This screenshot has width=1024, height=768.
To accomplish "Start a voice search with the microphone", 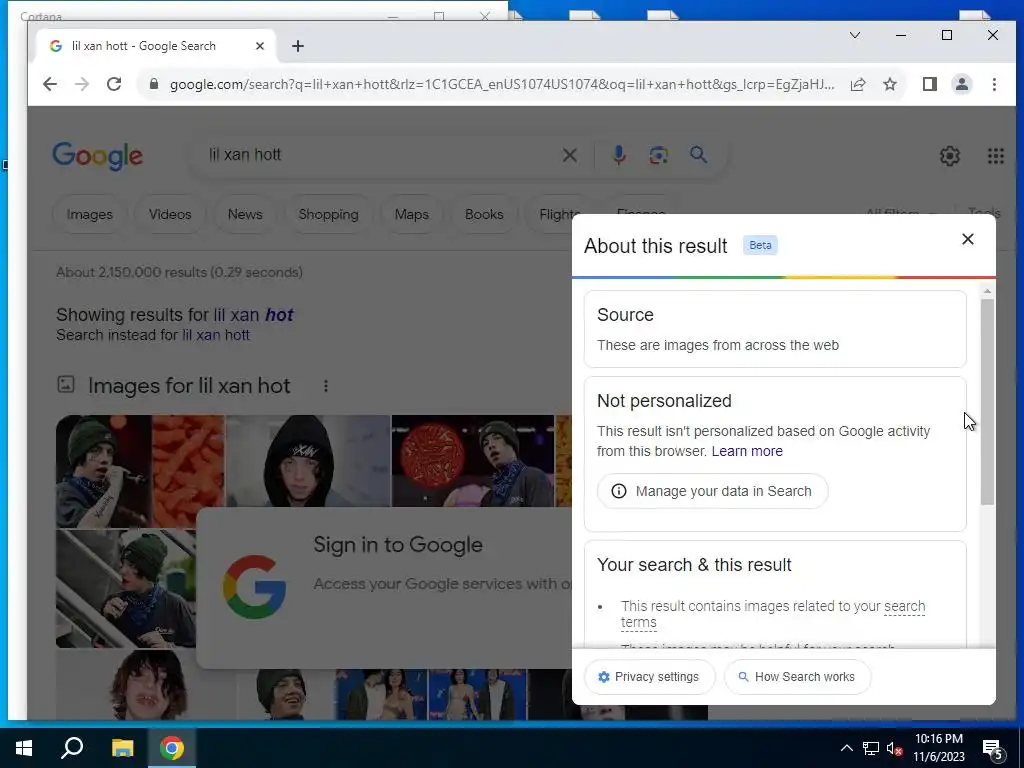I will coord(619,155).
